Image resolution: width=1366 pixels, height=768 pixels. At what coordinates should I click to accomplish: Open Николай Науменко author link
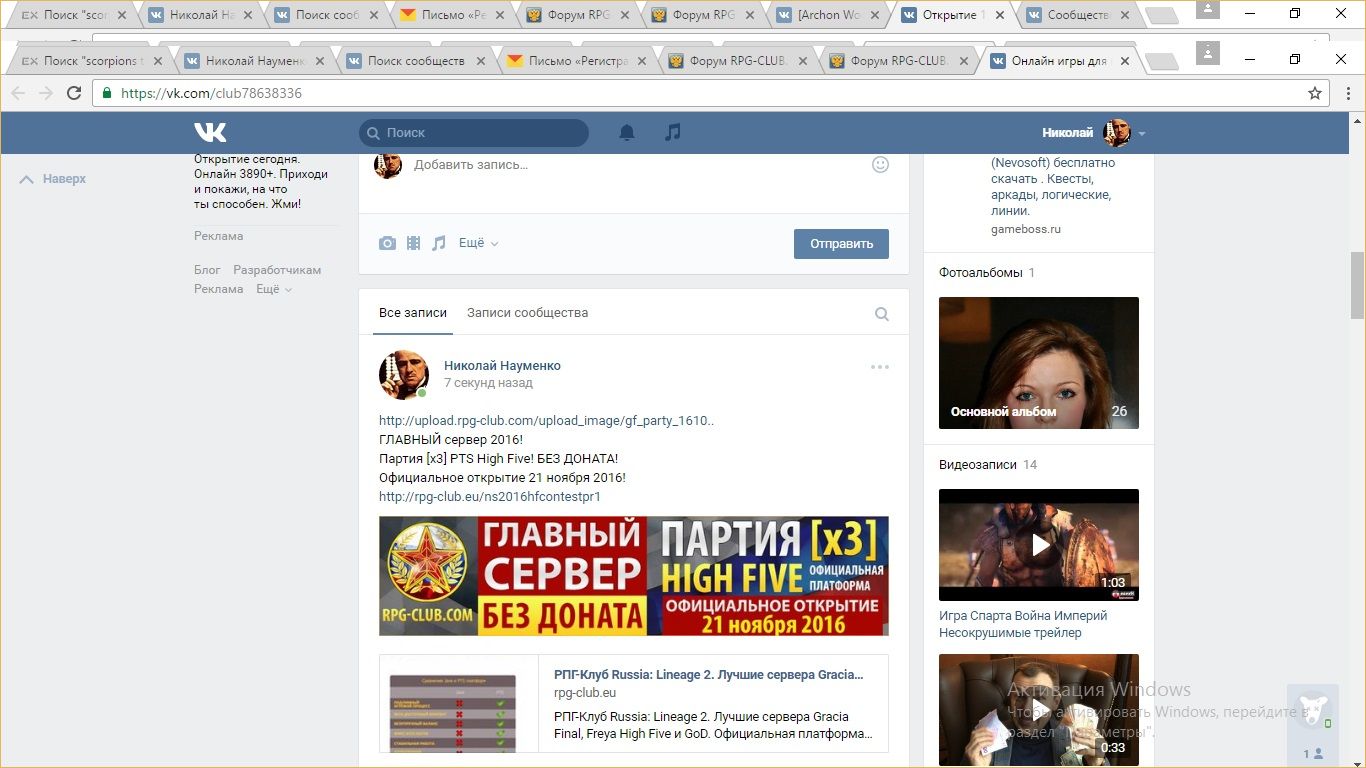[x=502, y=366]
